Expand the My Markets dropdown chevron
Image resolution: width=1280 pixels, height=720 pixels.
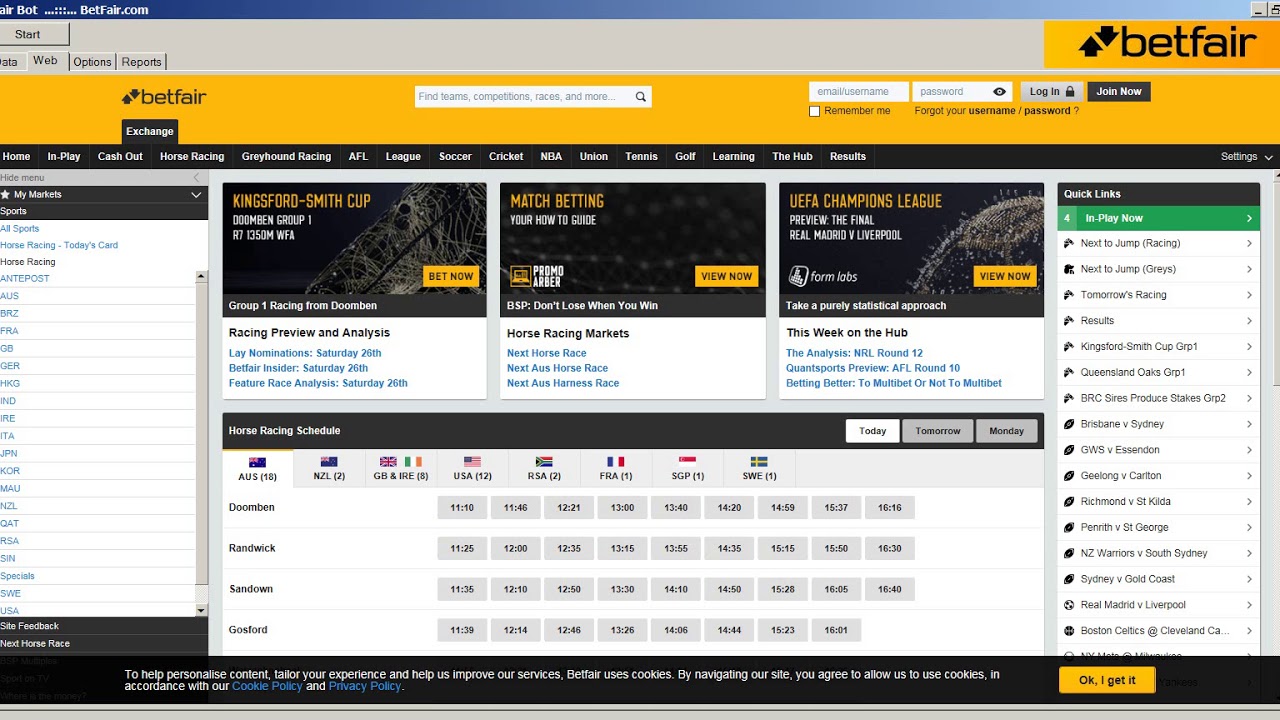point(196,195)
